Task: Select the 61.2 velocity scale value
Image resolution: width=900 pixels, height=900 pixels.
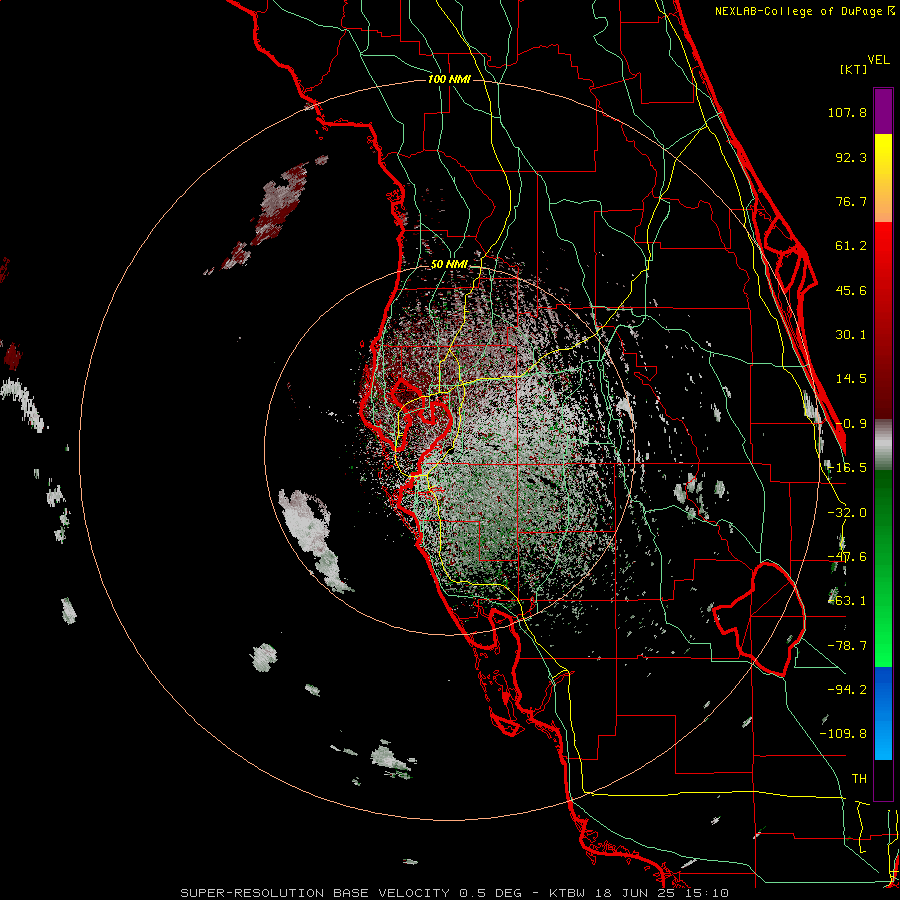Action: tap(851, 246)
